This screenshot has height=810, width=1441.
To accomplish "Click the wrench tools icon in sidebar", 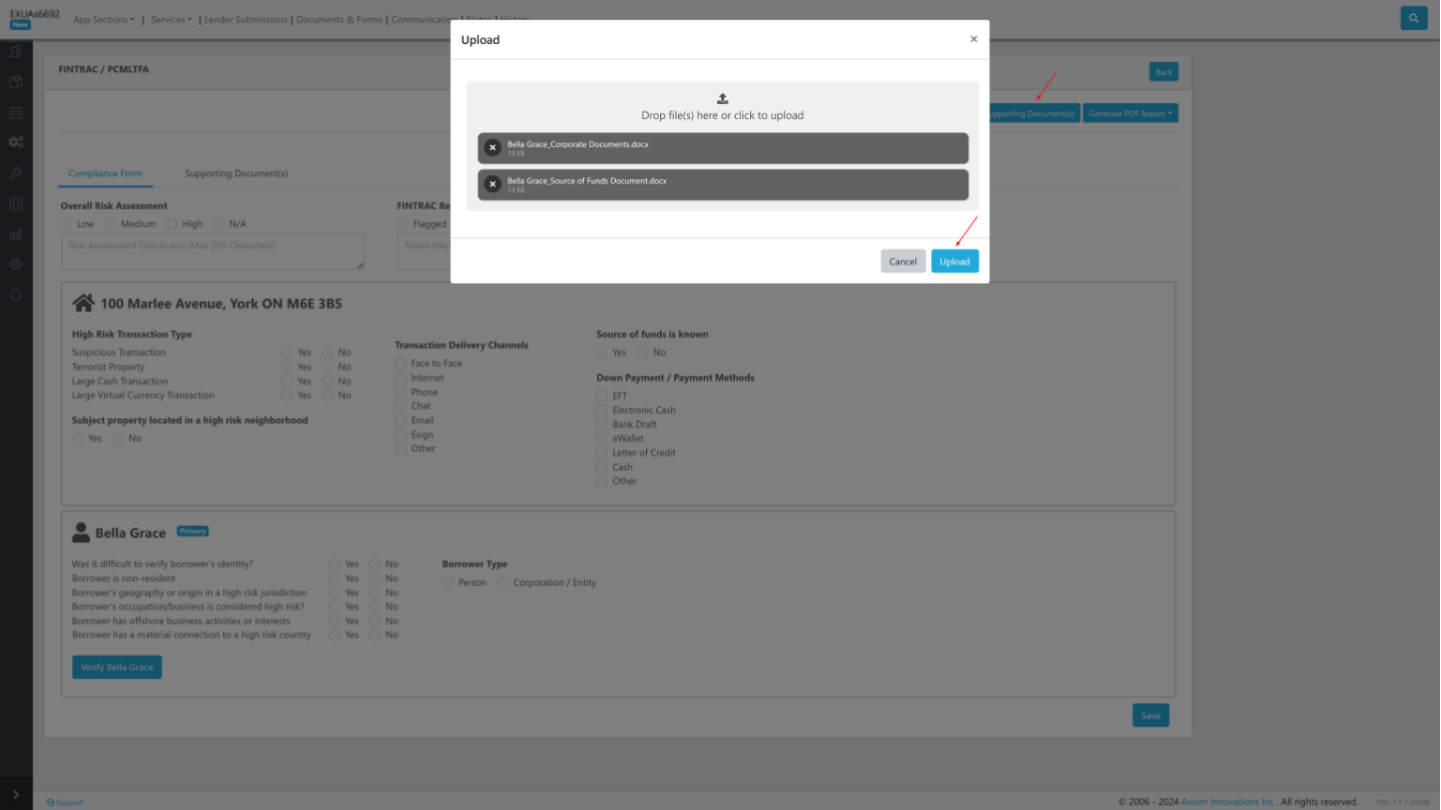I will [x=16, y=173].
